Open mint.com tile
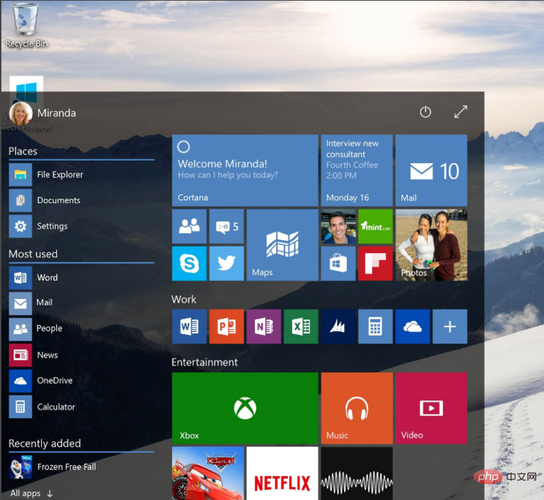 point(375,226)
